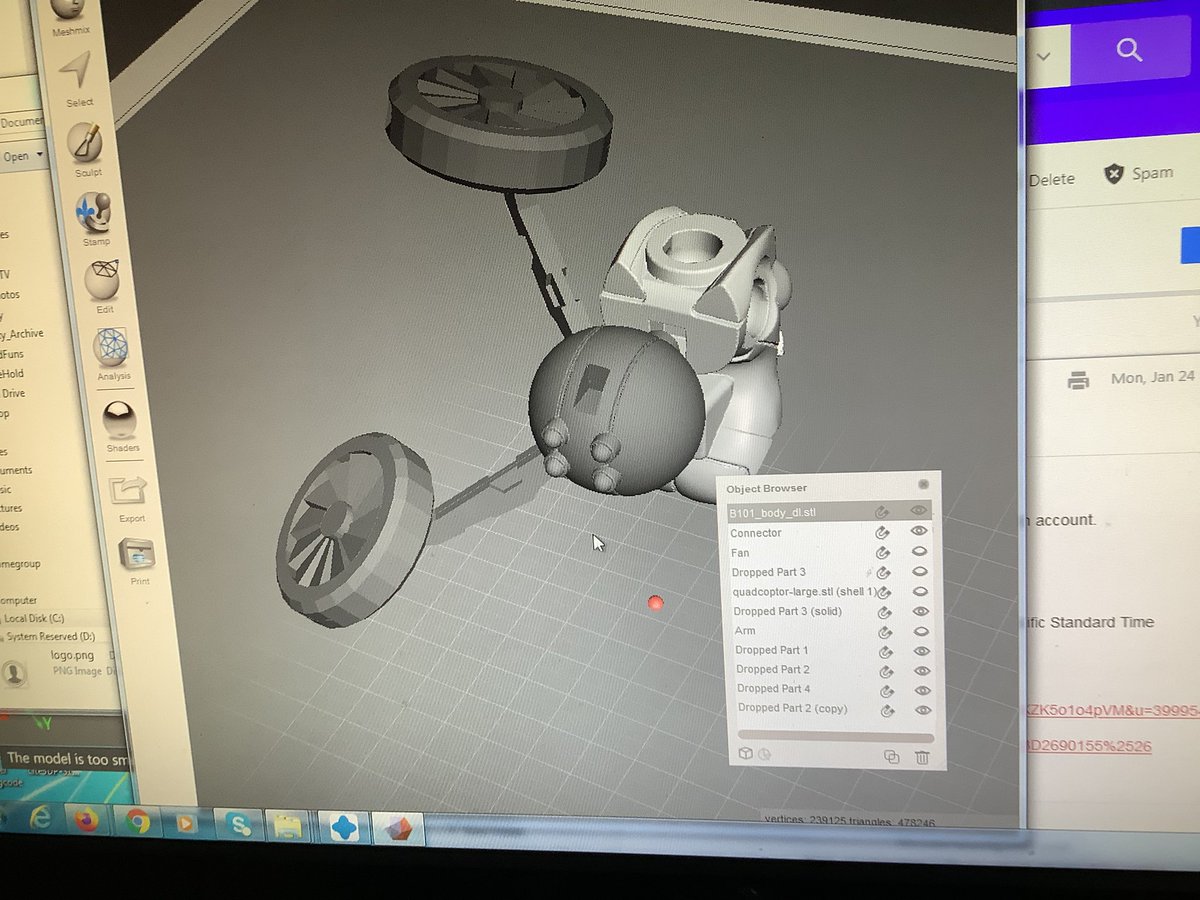Click the cube icon in Object Browser footer

click(x=745, y=754)
